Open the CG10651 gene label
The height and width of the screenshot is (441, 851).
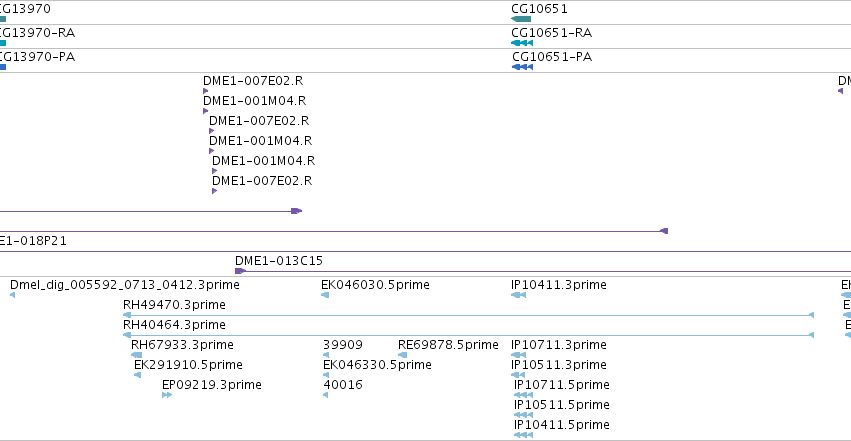click(x=539, y=9)
